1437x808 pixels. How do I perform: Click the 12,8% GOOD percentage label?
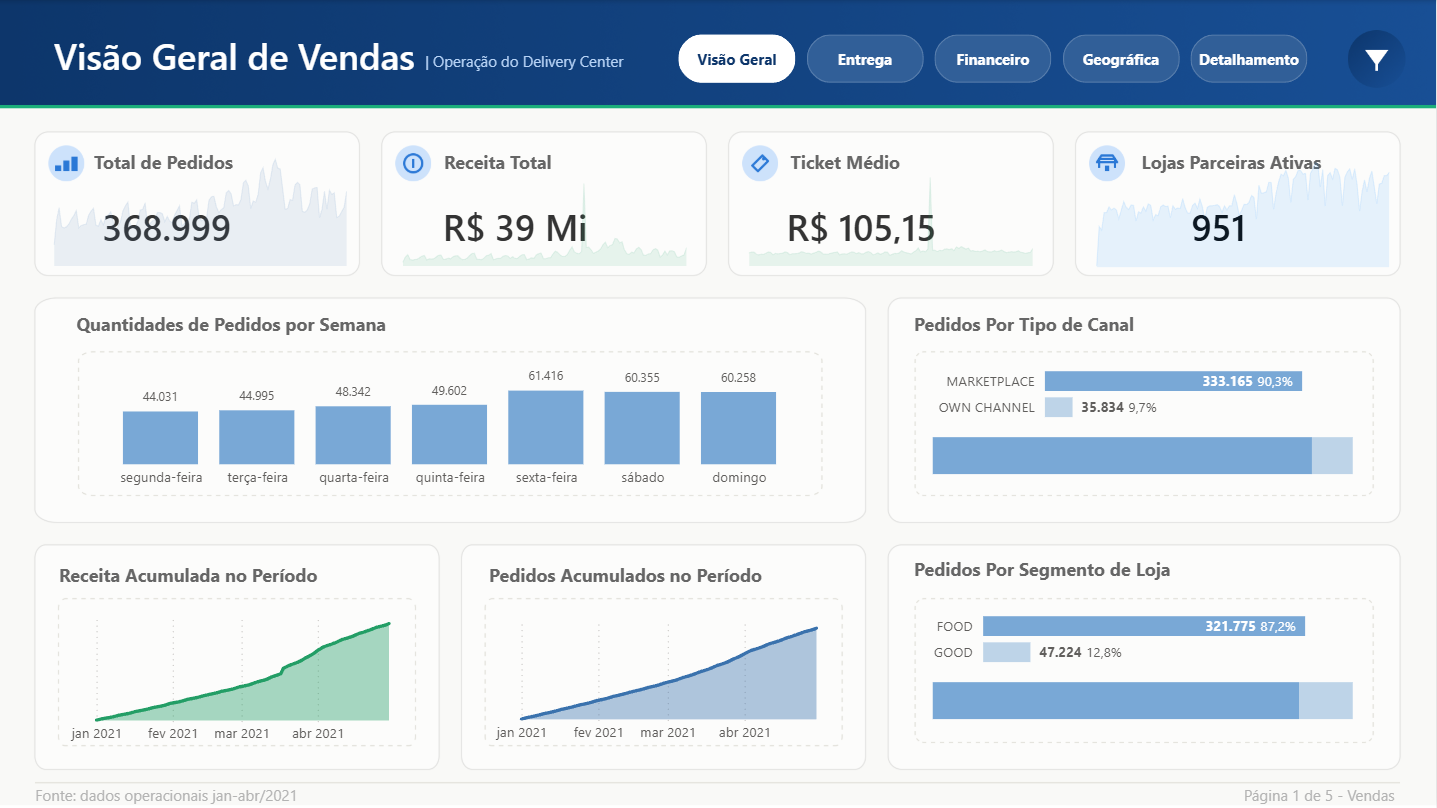tap(1104, 652)
